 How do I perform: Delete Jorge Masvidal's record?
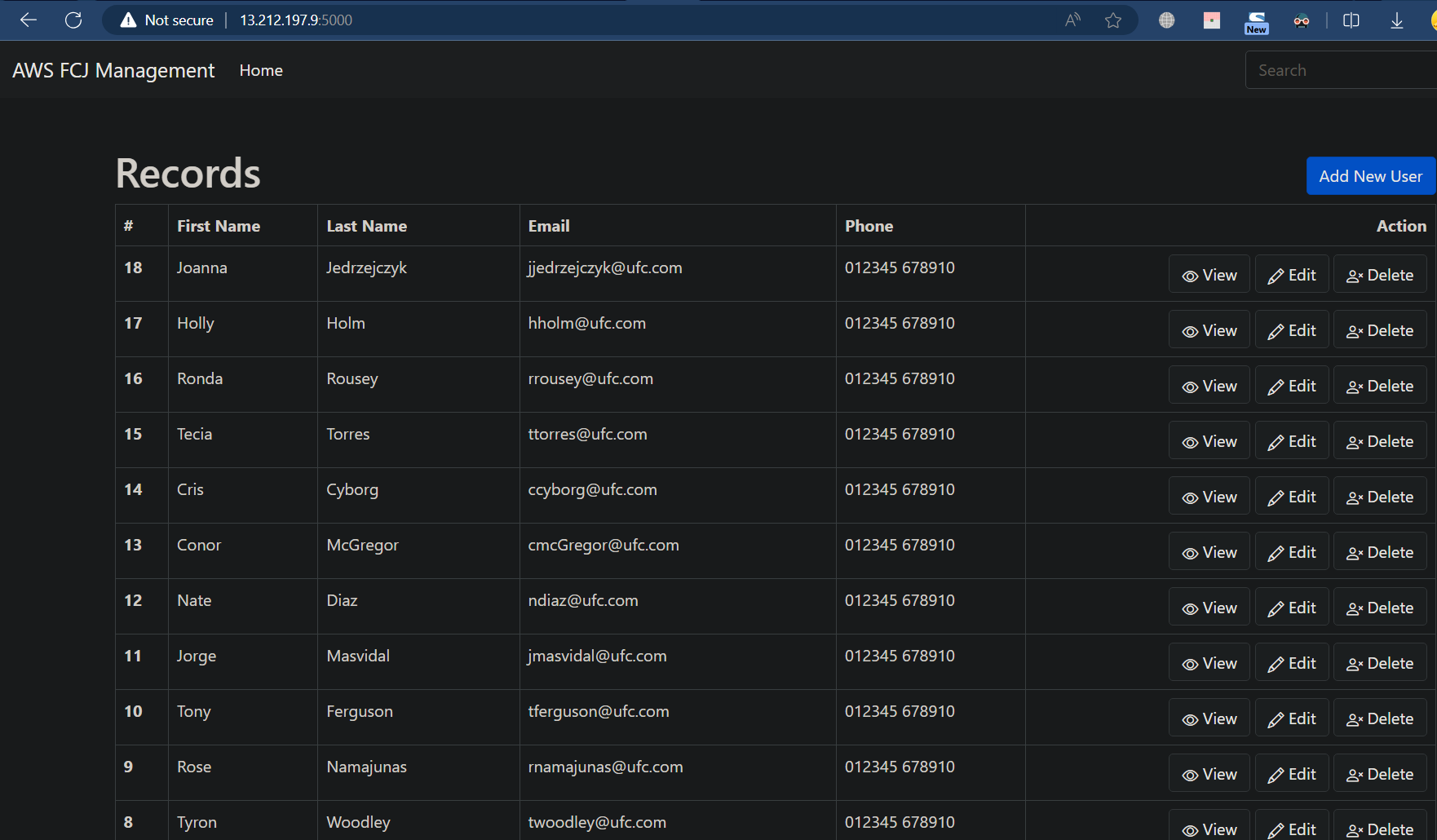[x=1380, y=663]
